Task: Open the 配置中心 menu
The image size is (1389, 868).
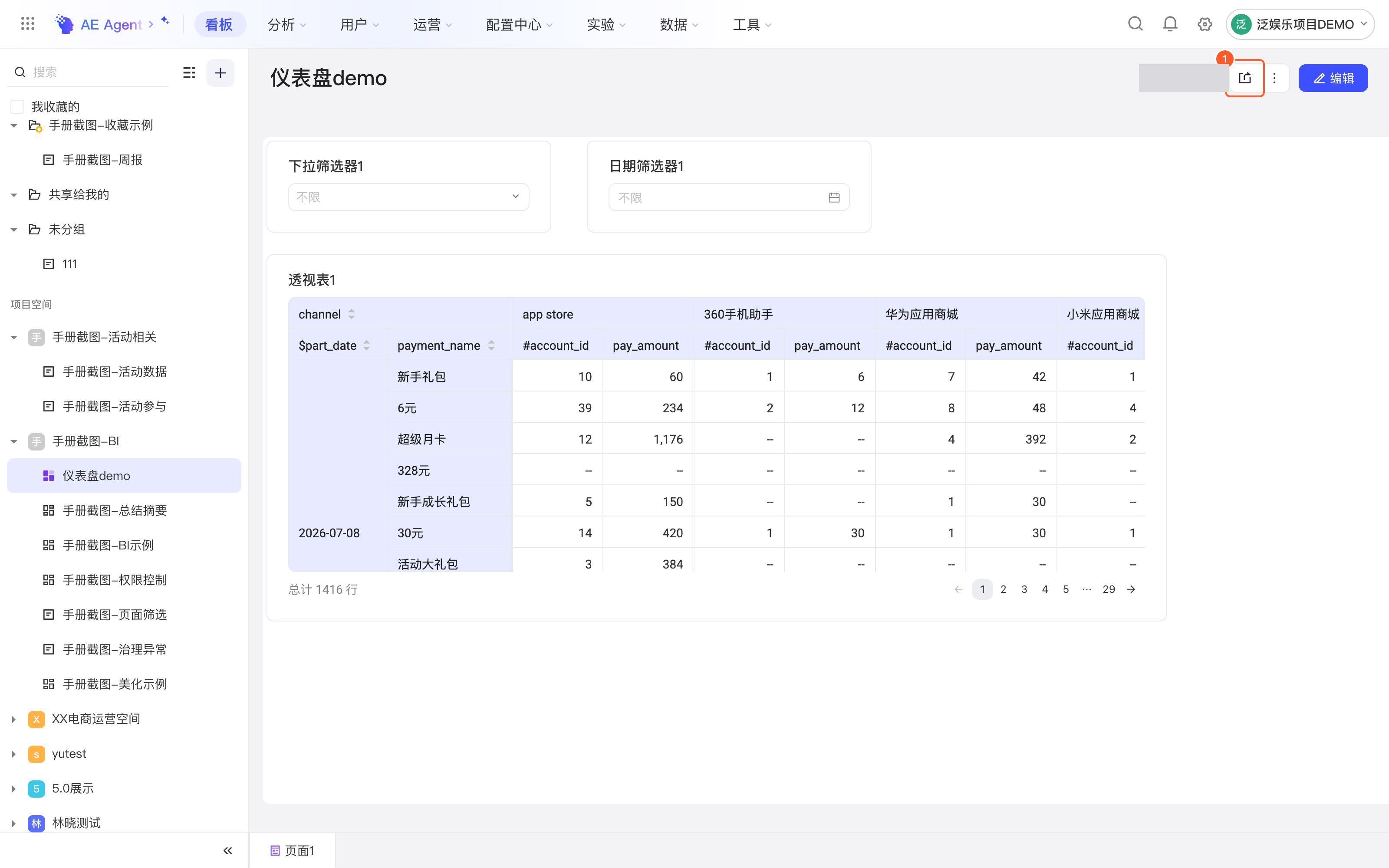Action: click(x=519, y=24)
